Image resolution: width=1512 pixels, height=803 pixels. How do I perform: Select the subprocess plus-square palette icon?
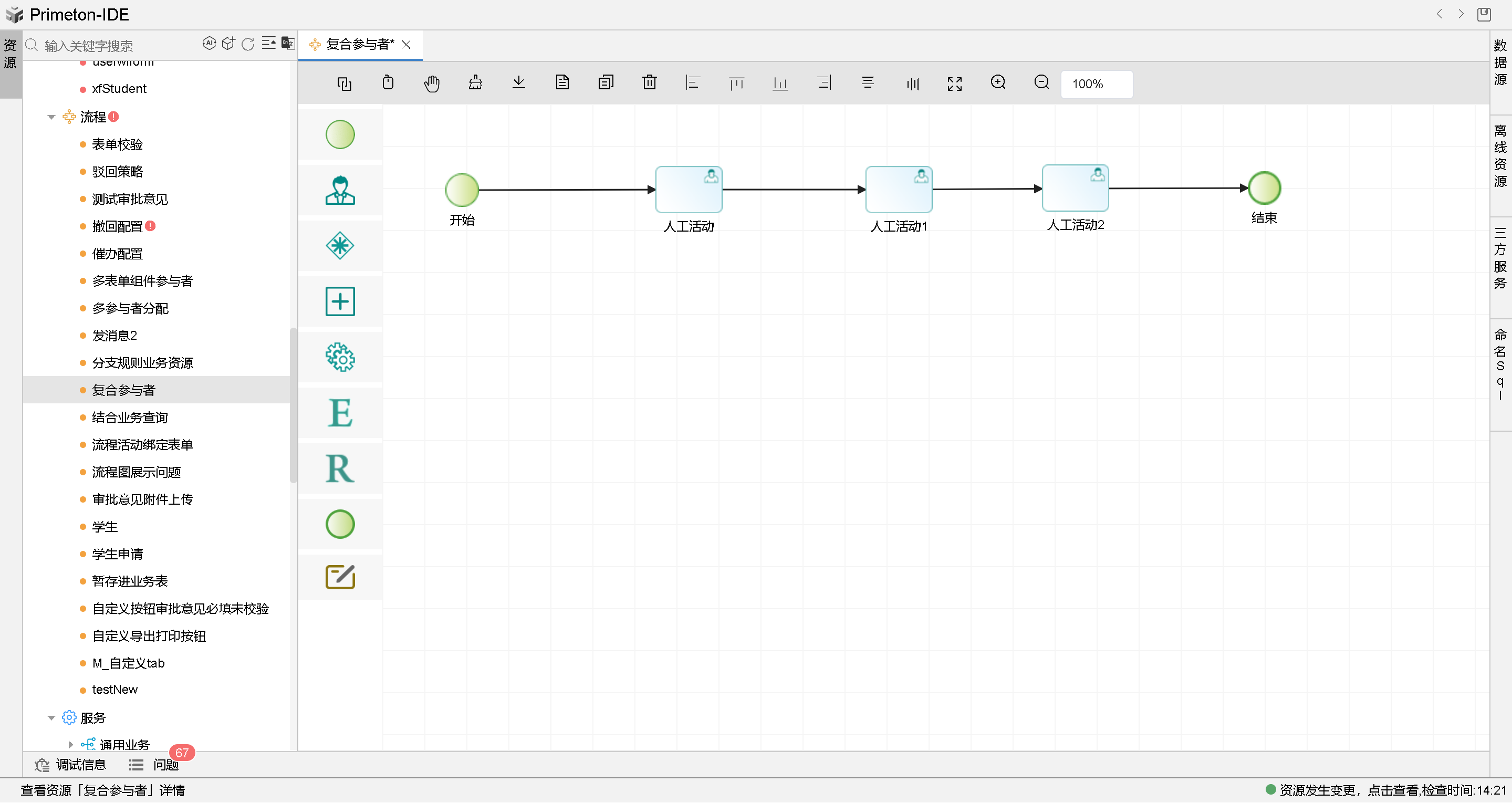(x=340, y=301)
